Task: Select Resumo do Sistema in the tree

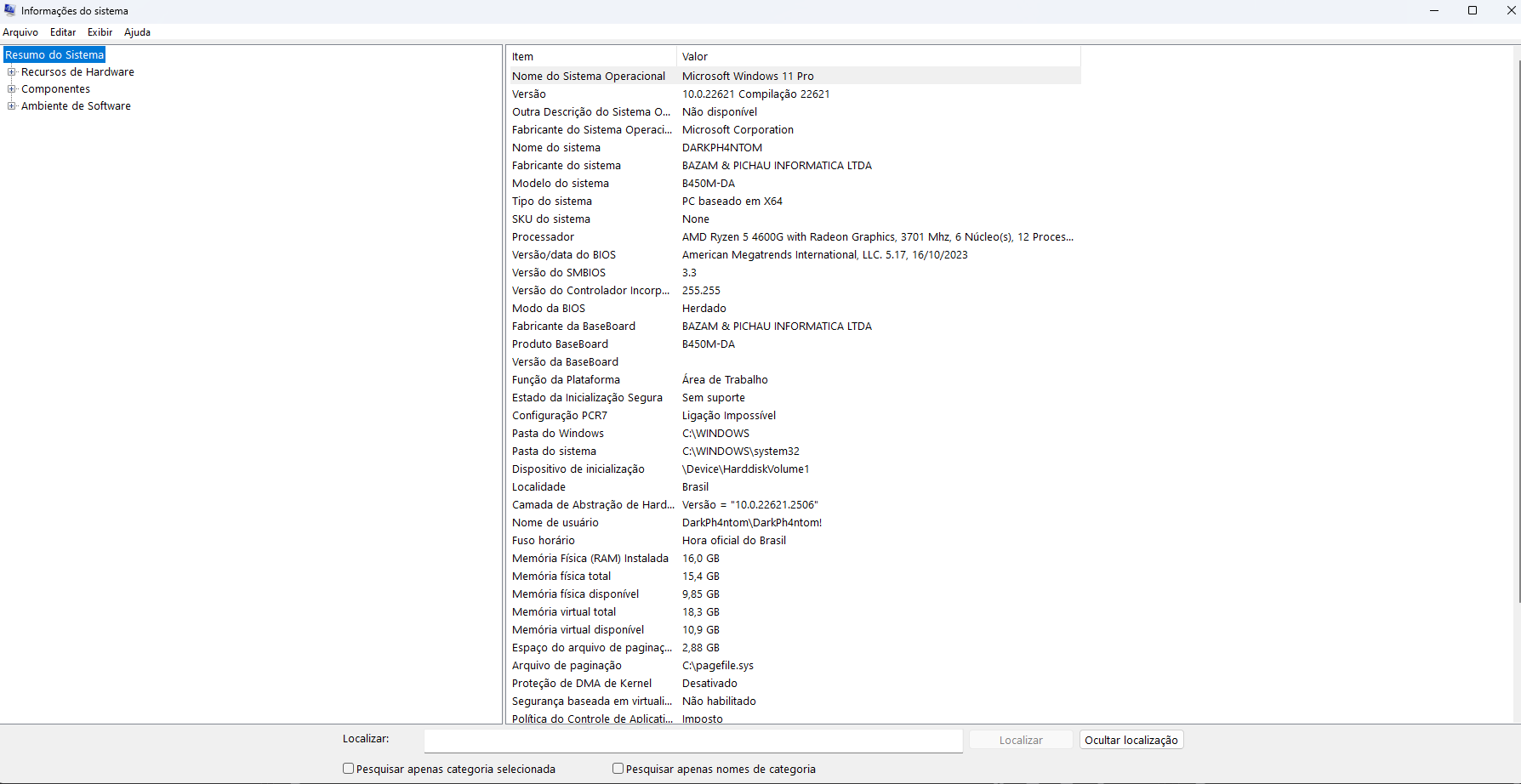Action: coord(54,55)
